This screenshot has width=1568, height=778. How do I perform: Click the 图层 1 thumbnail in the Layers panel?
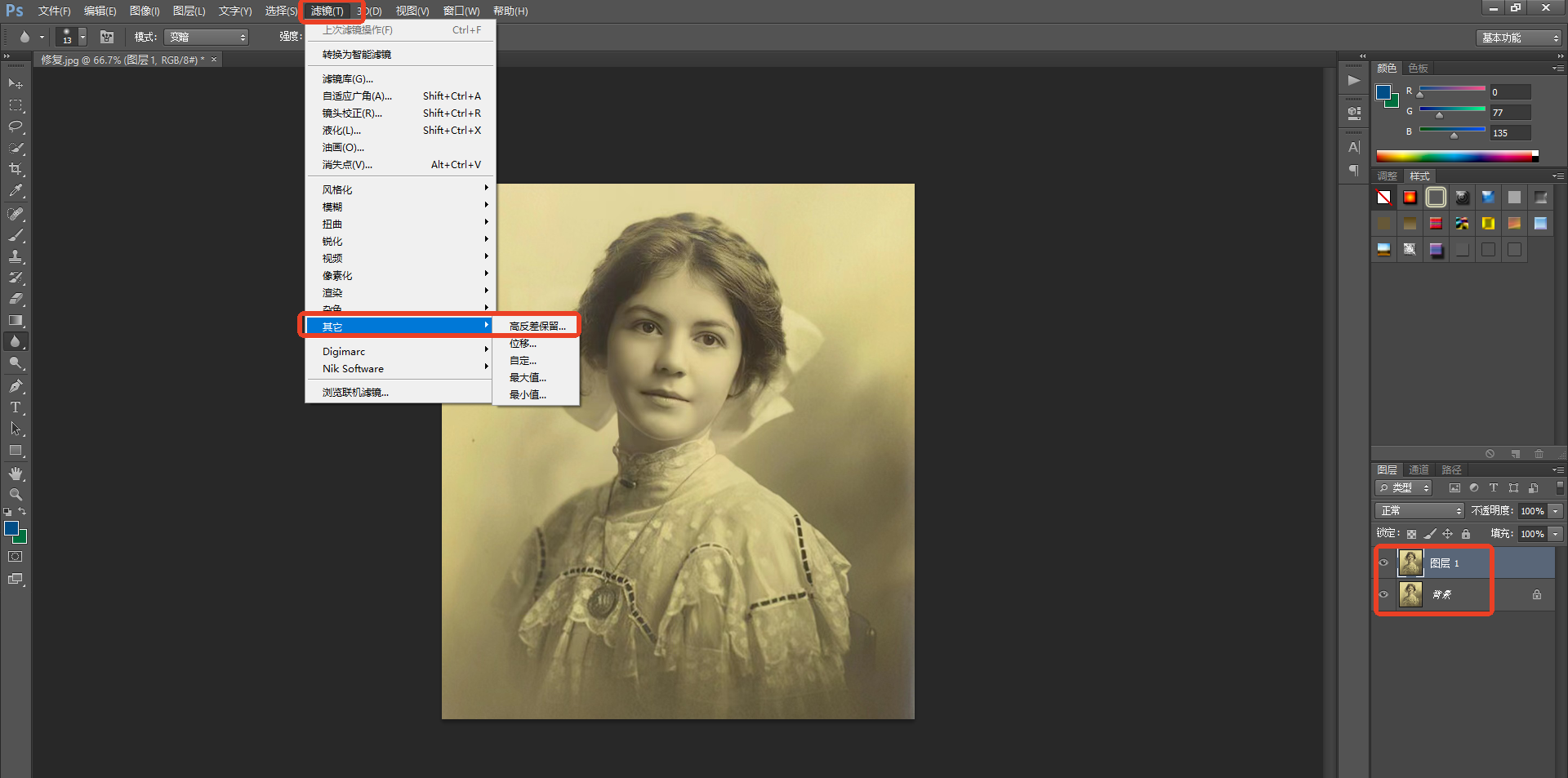(1410, 563)
